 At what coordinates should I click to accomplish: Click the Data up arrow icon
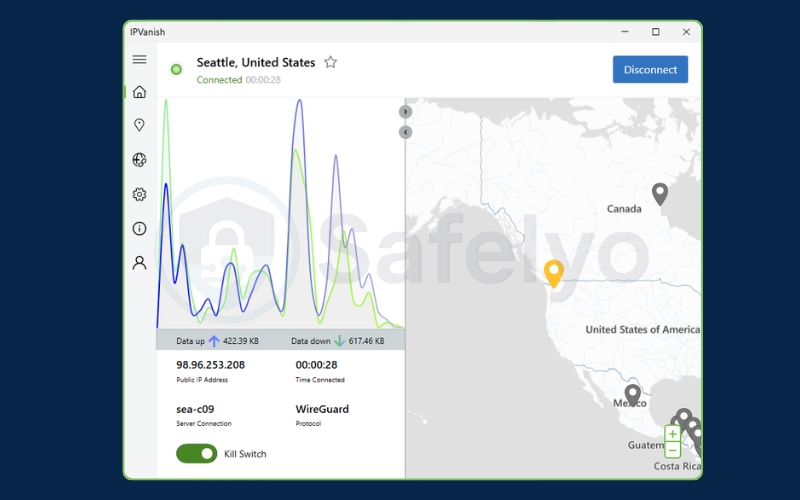pos(214,341)
